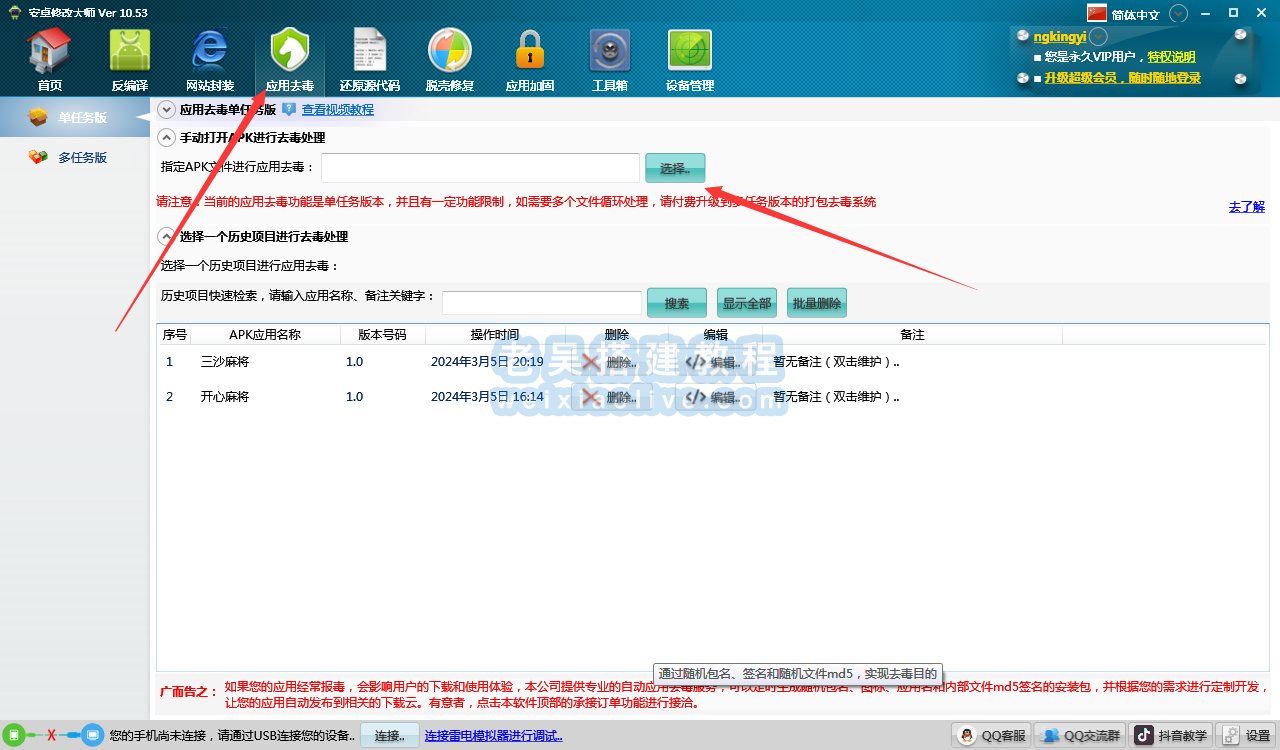Open the 脱壳修复 unpack repair tool

point(449,59)
